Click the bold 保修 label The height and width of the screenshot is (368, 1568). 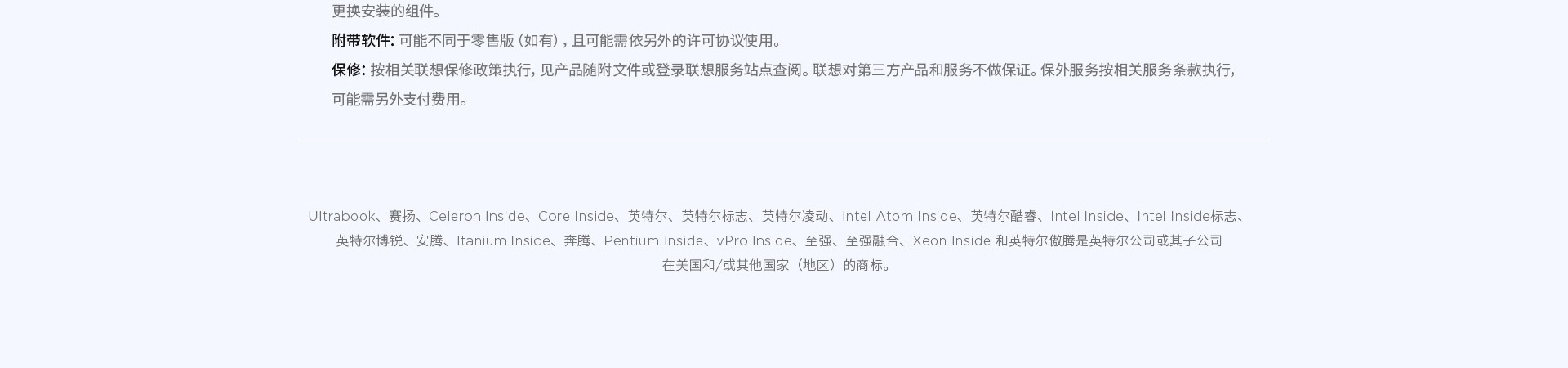pos(349,70)
